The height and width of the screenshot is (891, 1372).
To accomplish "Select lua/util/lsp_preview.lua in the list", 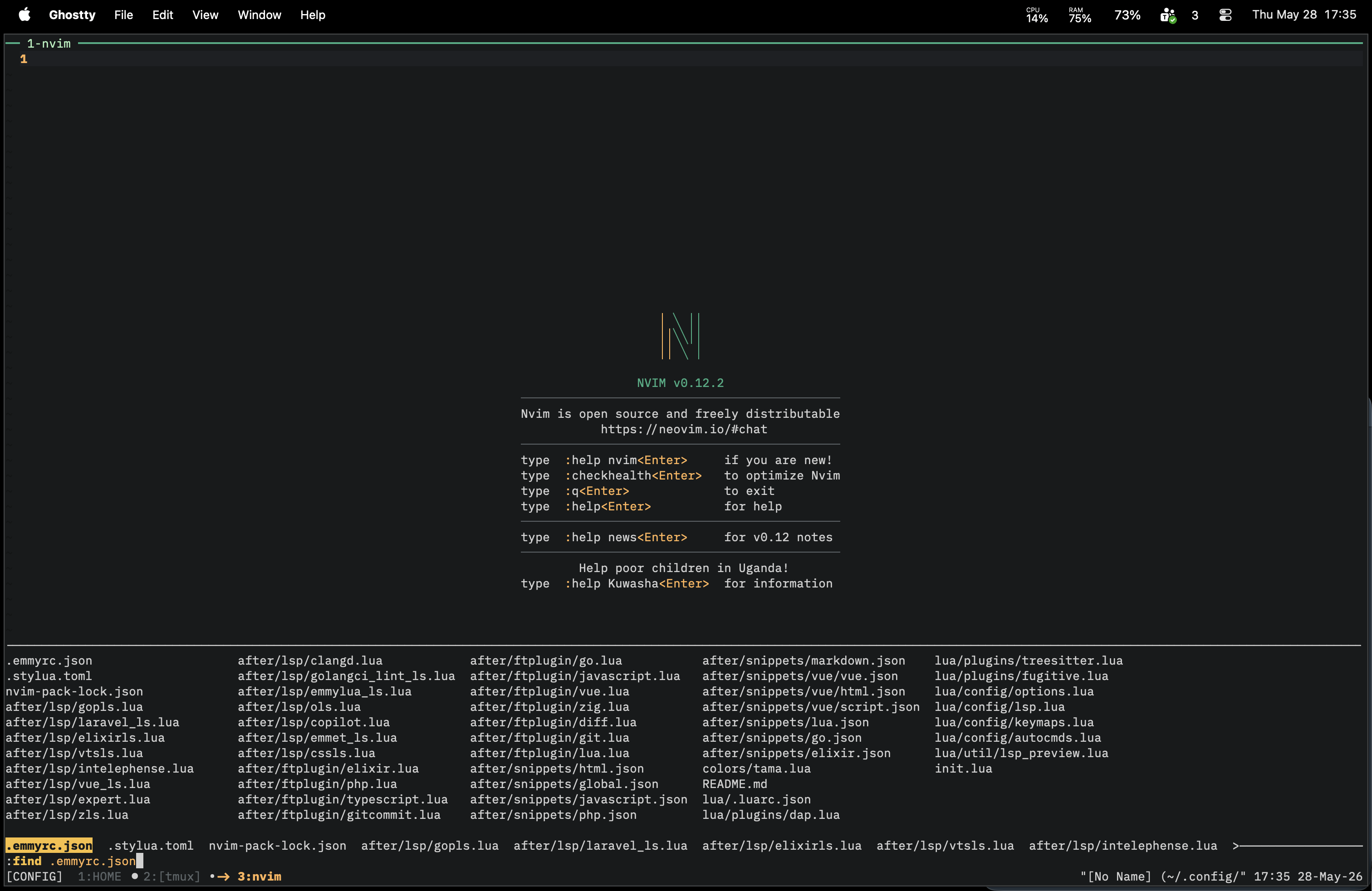I will 1021,753.
